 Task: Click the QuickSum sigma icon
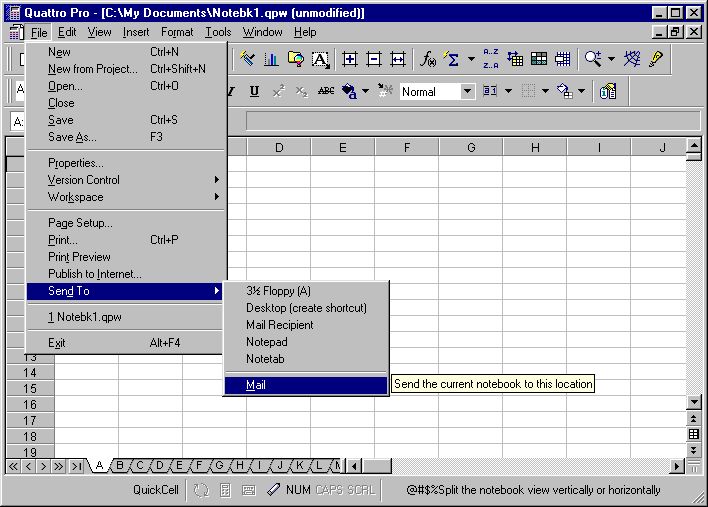click(x=452, y=59)
